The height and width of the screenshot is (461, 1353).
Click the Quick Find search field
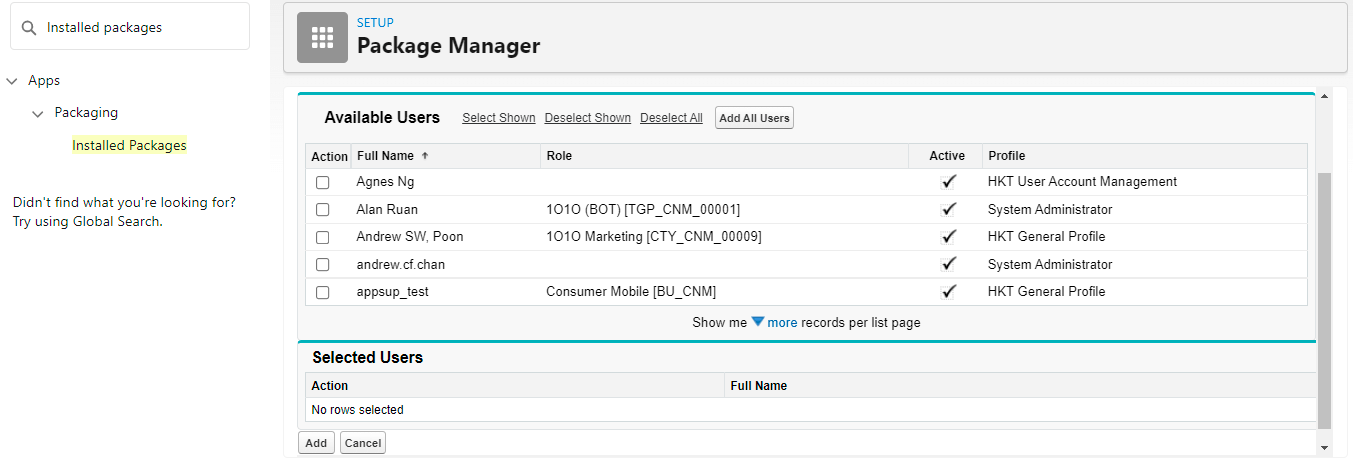click(130, 27)
